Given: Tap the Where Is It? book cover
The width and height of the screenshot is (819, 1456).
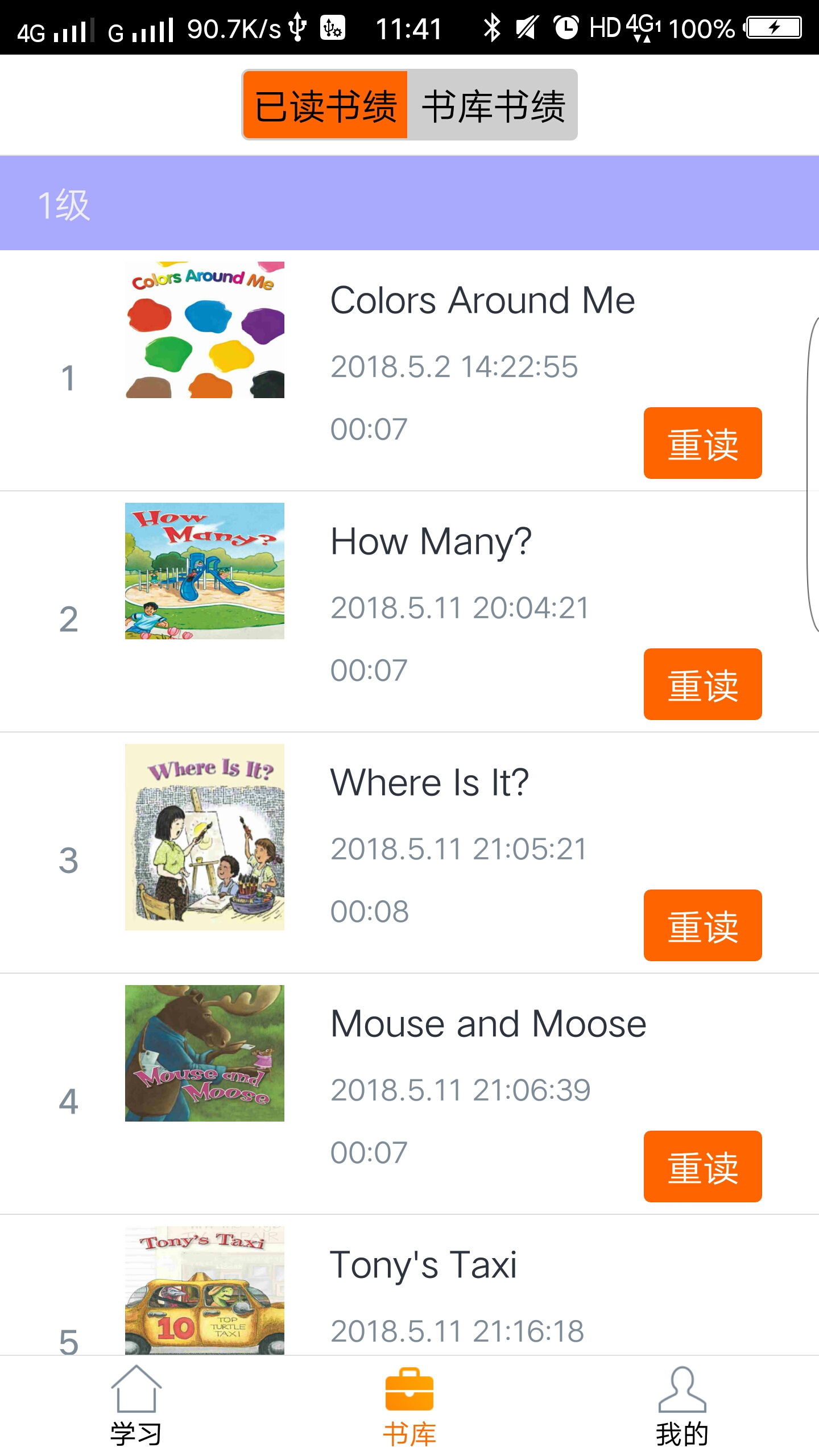Looking at the screenshot, I should pyautogui.click(x=205, y=837).
